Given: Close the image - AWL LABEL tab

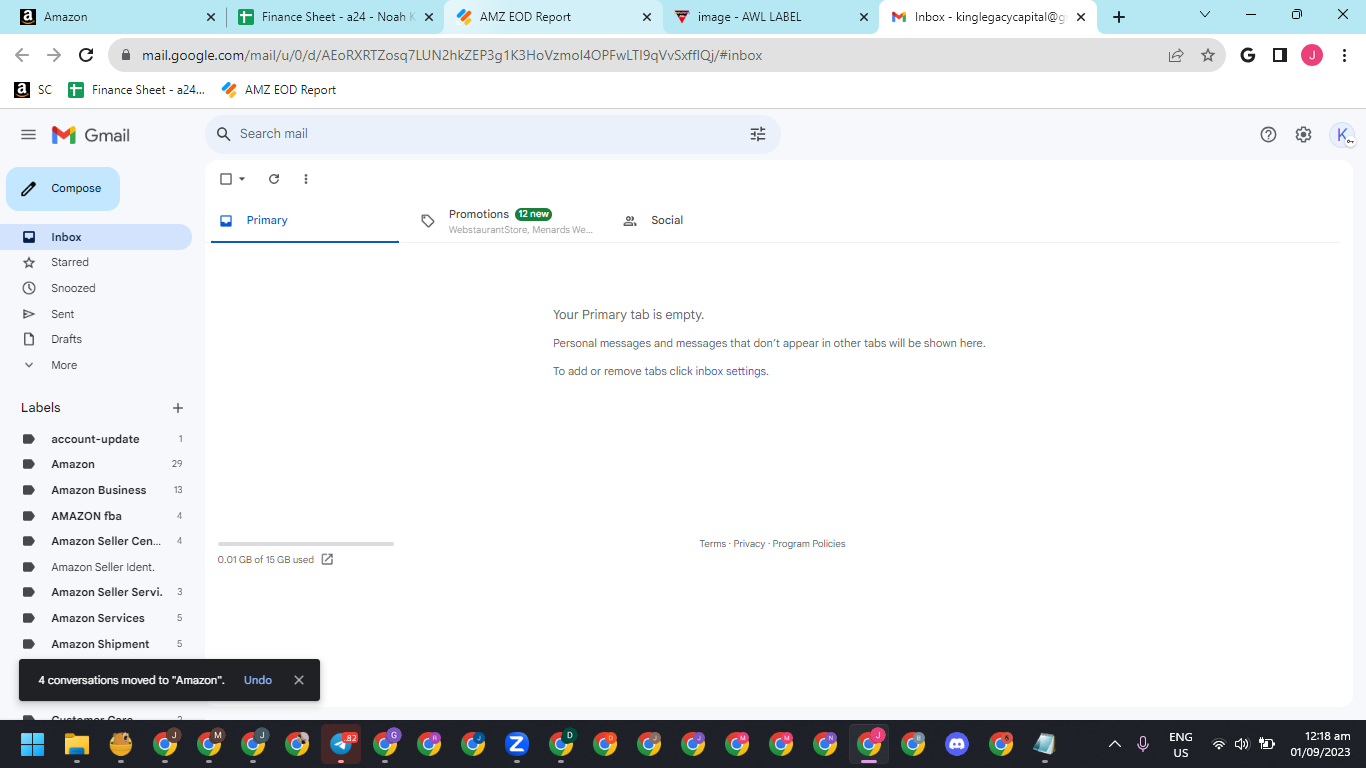Looking at the screenshot, I should tap(864, 17).
